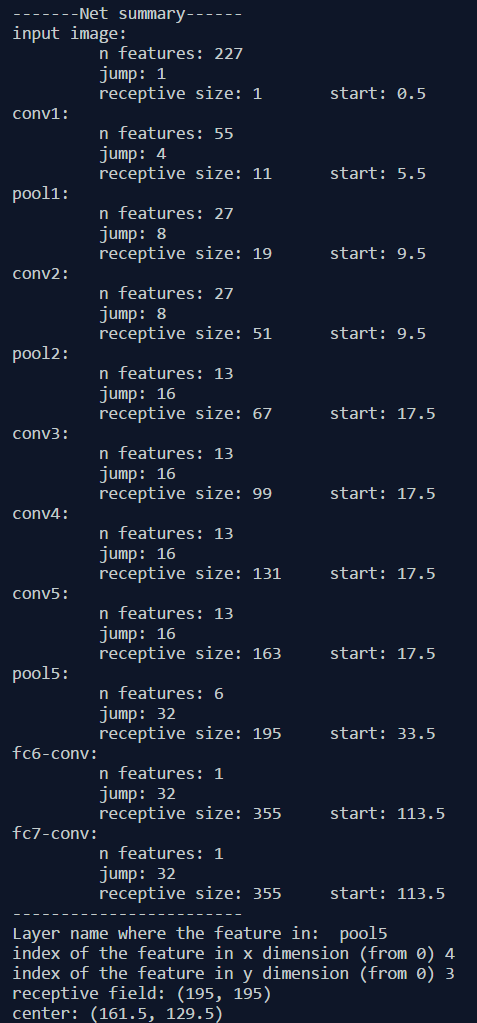The image size is (477, 1023).
Task: Select the 'input image:' label
Action: pyautogui.click(x=69, y=34)
